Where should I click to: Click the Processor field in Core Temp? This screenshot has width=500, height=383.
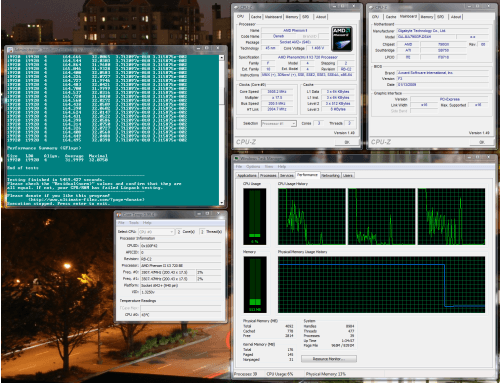click(x=180, y=266)
